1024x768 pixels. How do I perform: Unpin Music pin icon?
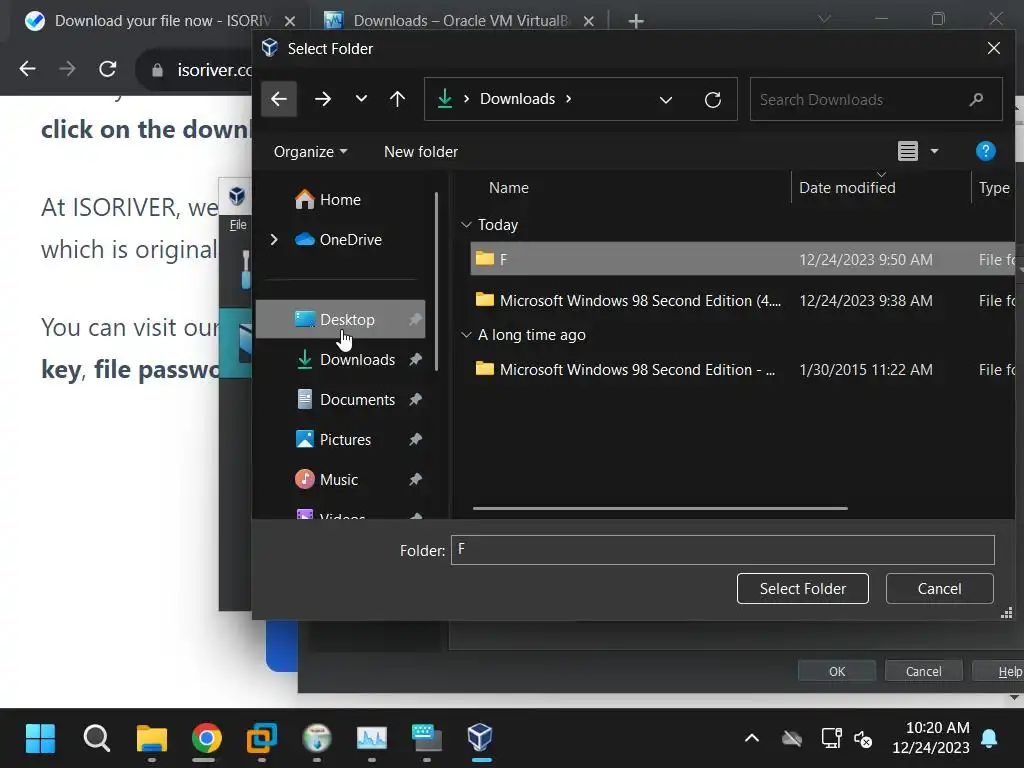415,479
